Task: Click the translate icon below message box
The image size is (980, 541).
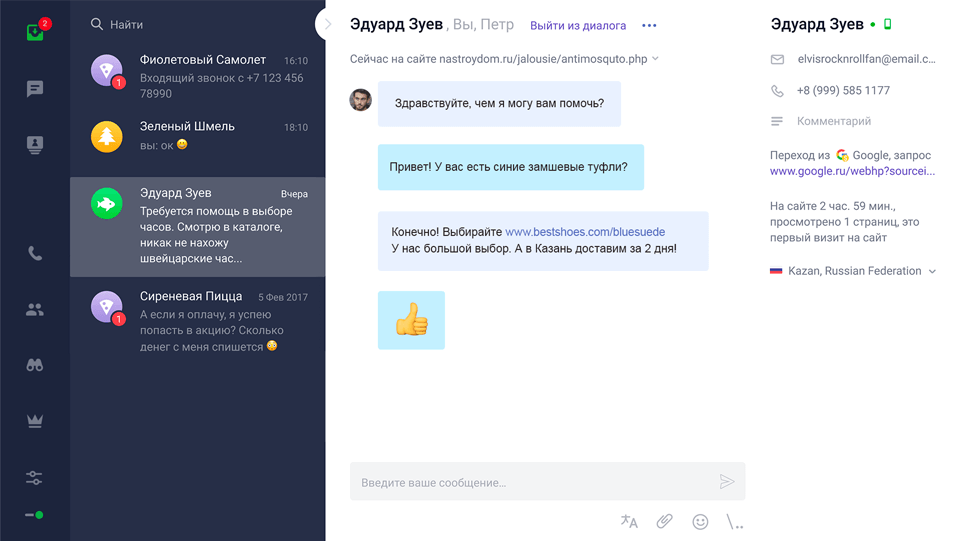Action: (x=629, y=521)
